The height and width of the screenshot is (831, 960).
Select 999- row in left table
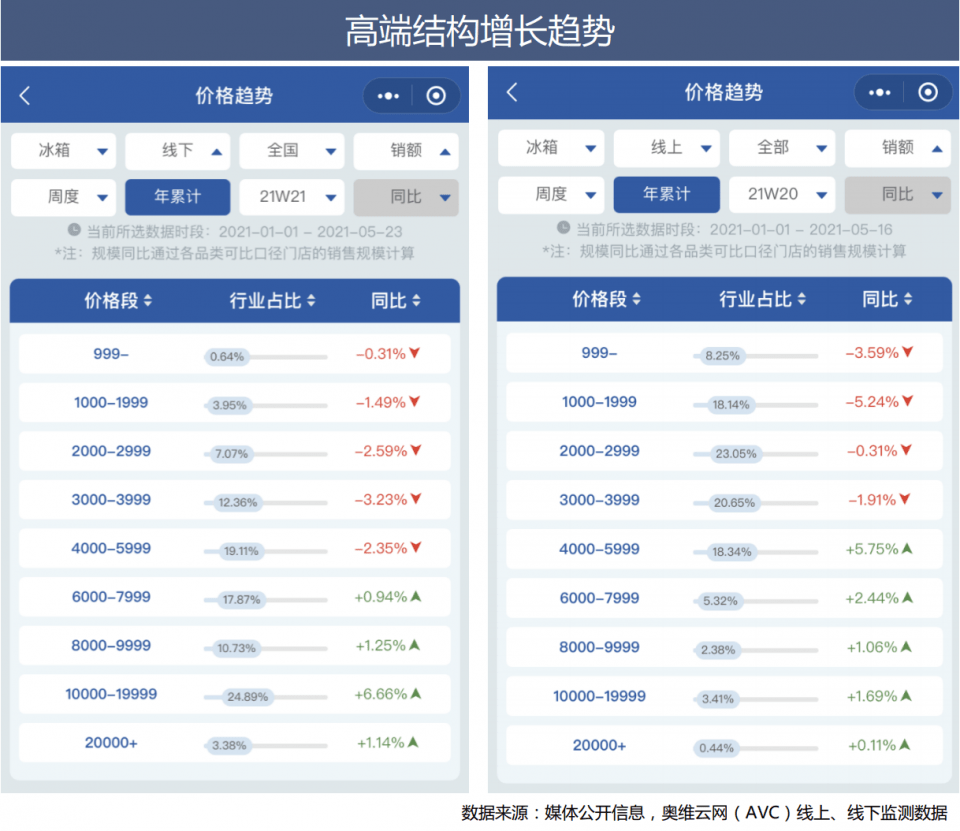(x=234, y=354)
